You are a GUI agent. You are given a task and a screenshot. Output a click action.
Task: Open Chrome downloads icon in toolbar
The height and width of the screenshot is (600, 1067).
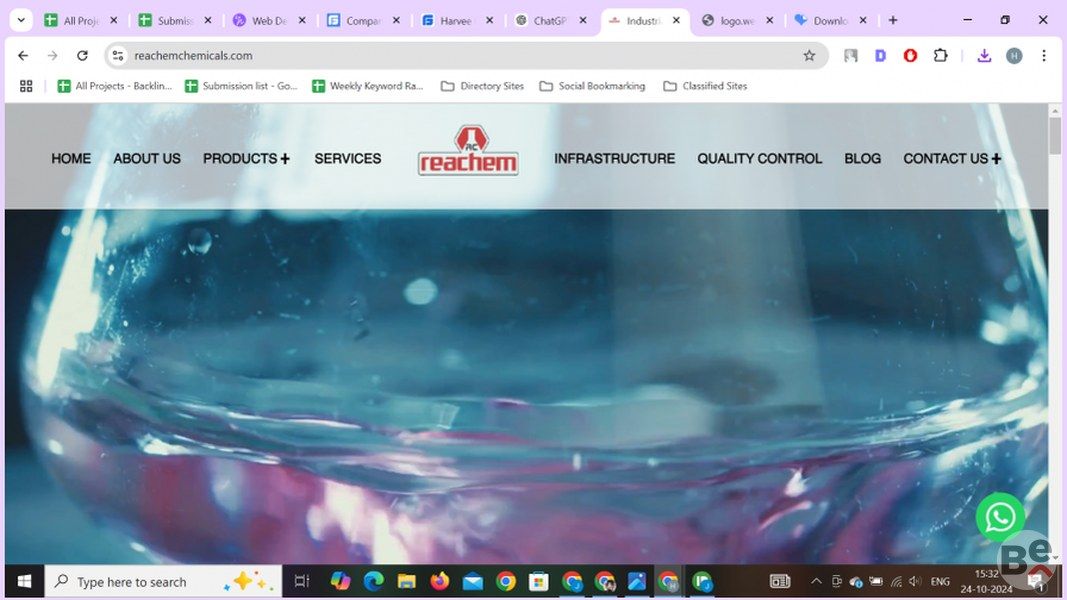tap(984, 56)
